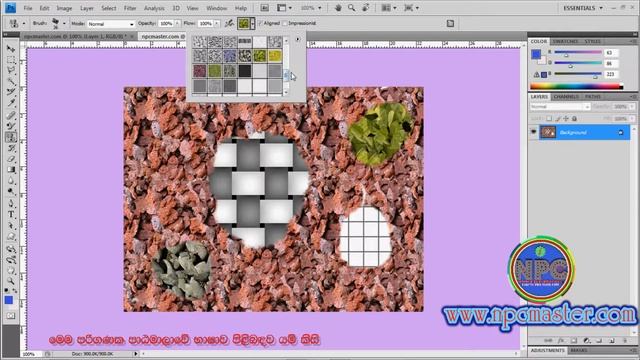
Task: Open the Opacity slider arrow in options bar
Action: coord(177,24)
